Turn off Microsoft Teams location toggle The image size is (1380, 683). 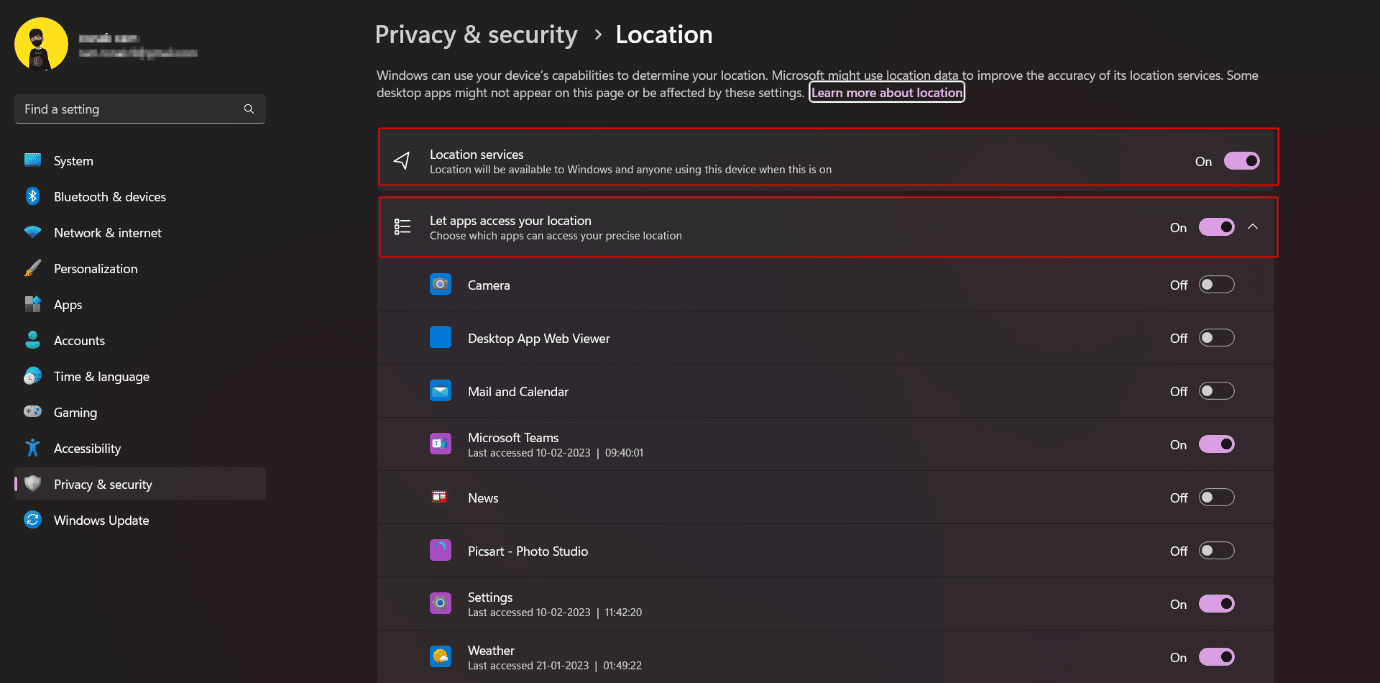click(1216, 444)
